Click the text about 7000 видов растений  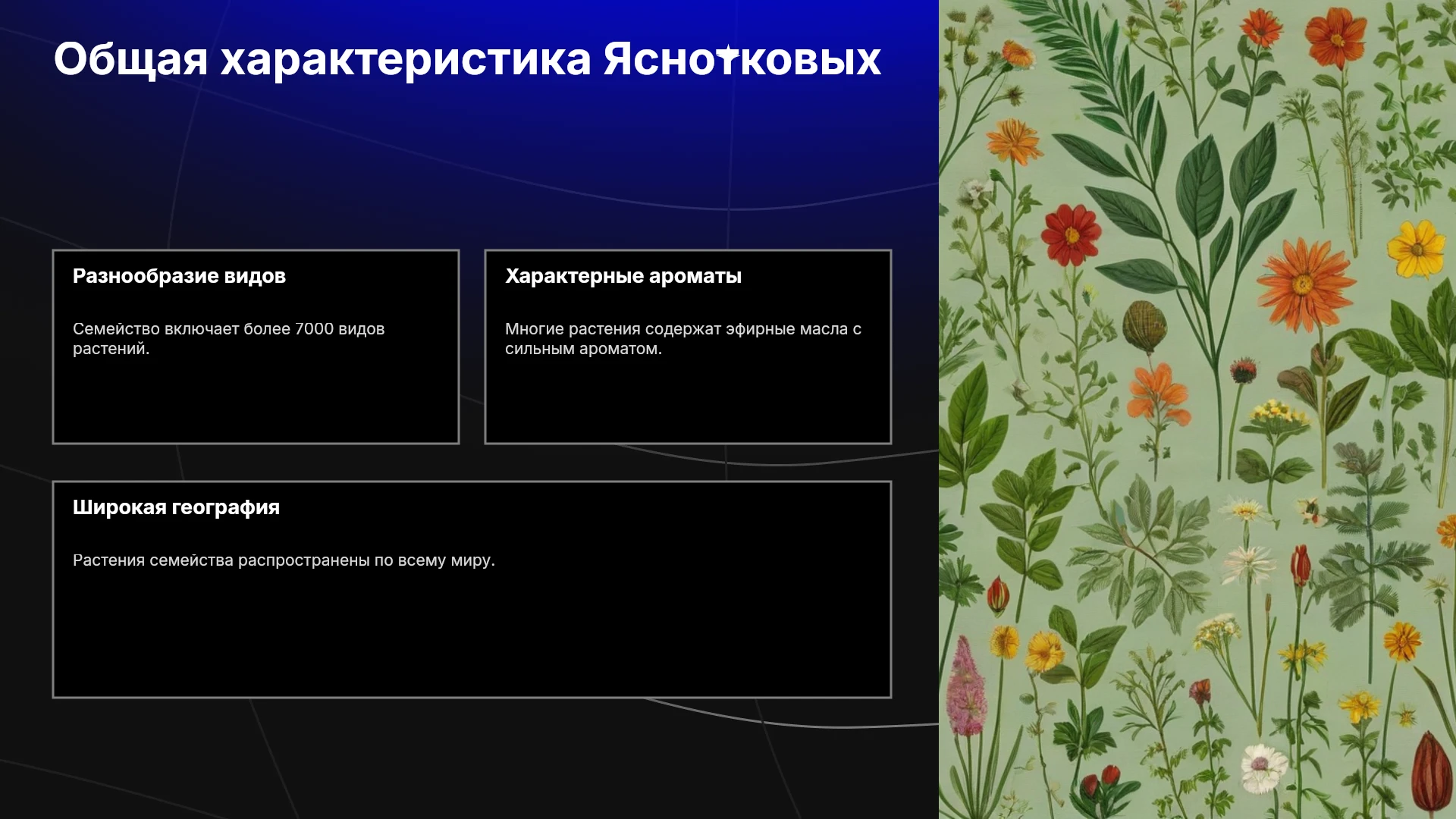click(228, 339)
